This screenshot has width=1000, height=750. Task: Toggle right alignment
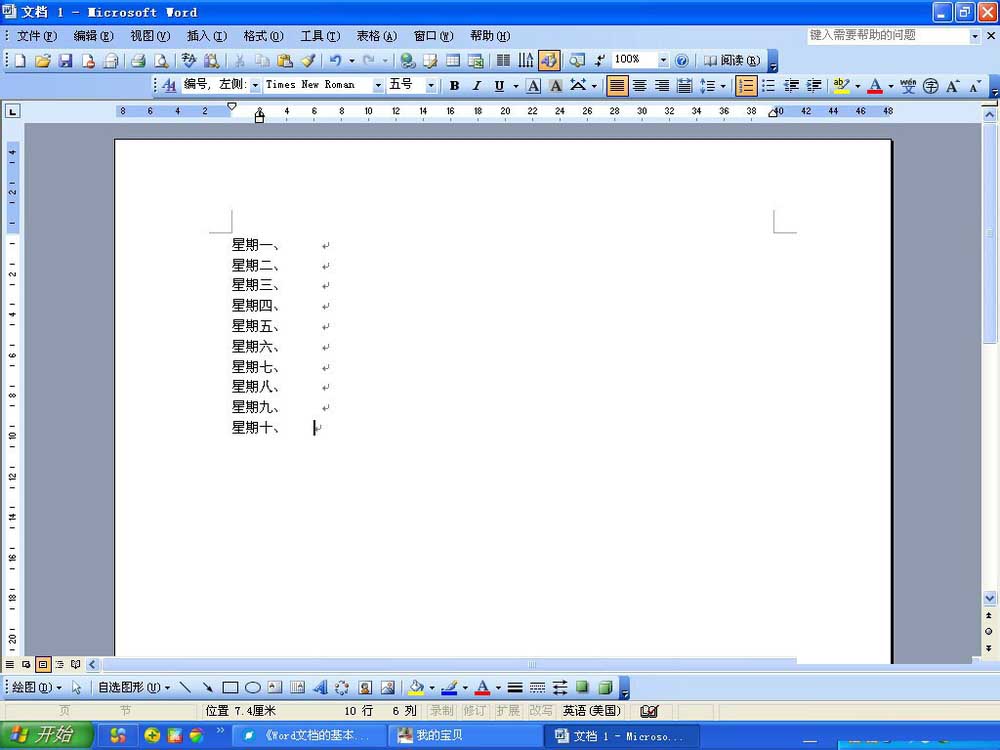click(x=662, y=85)
